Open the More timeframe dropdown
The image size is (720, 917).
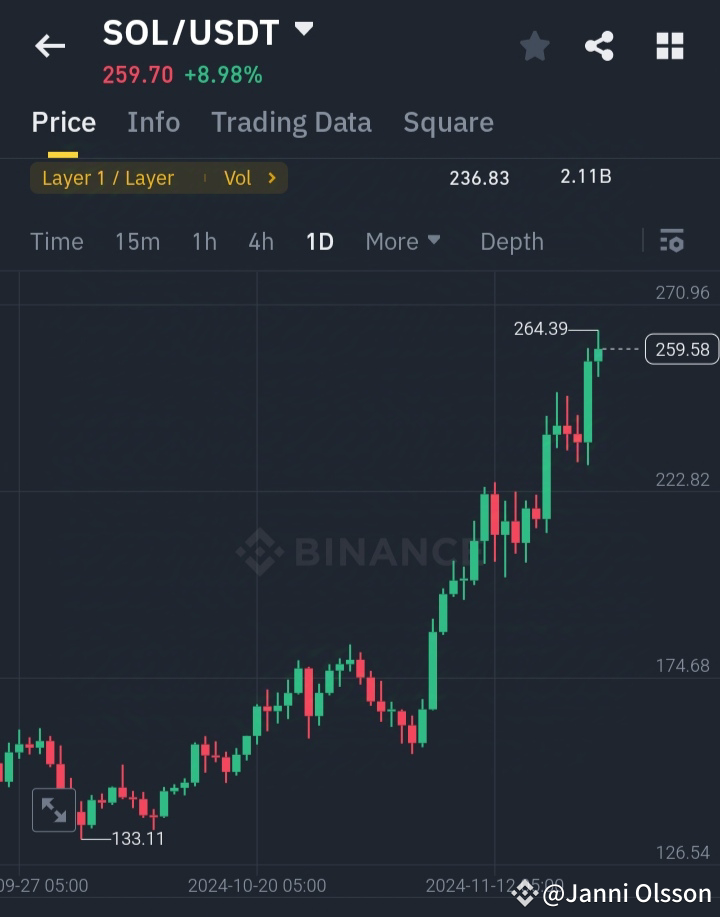click(402, 241)
